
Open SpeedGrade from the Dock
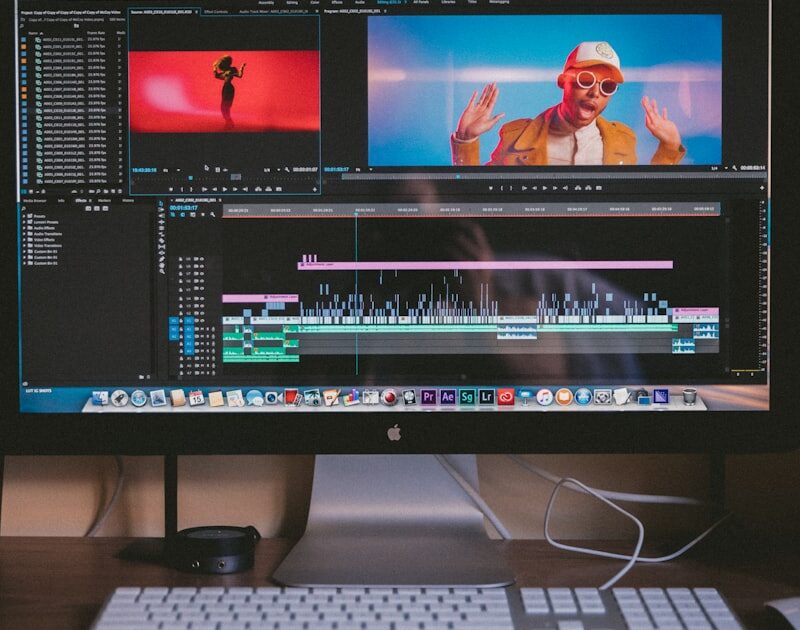(x=467, y=397)
